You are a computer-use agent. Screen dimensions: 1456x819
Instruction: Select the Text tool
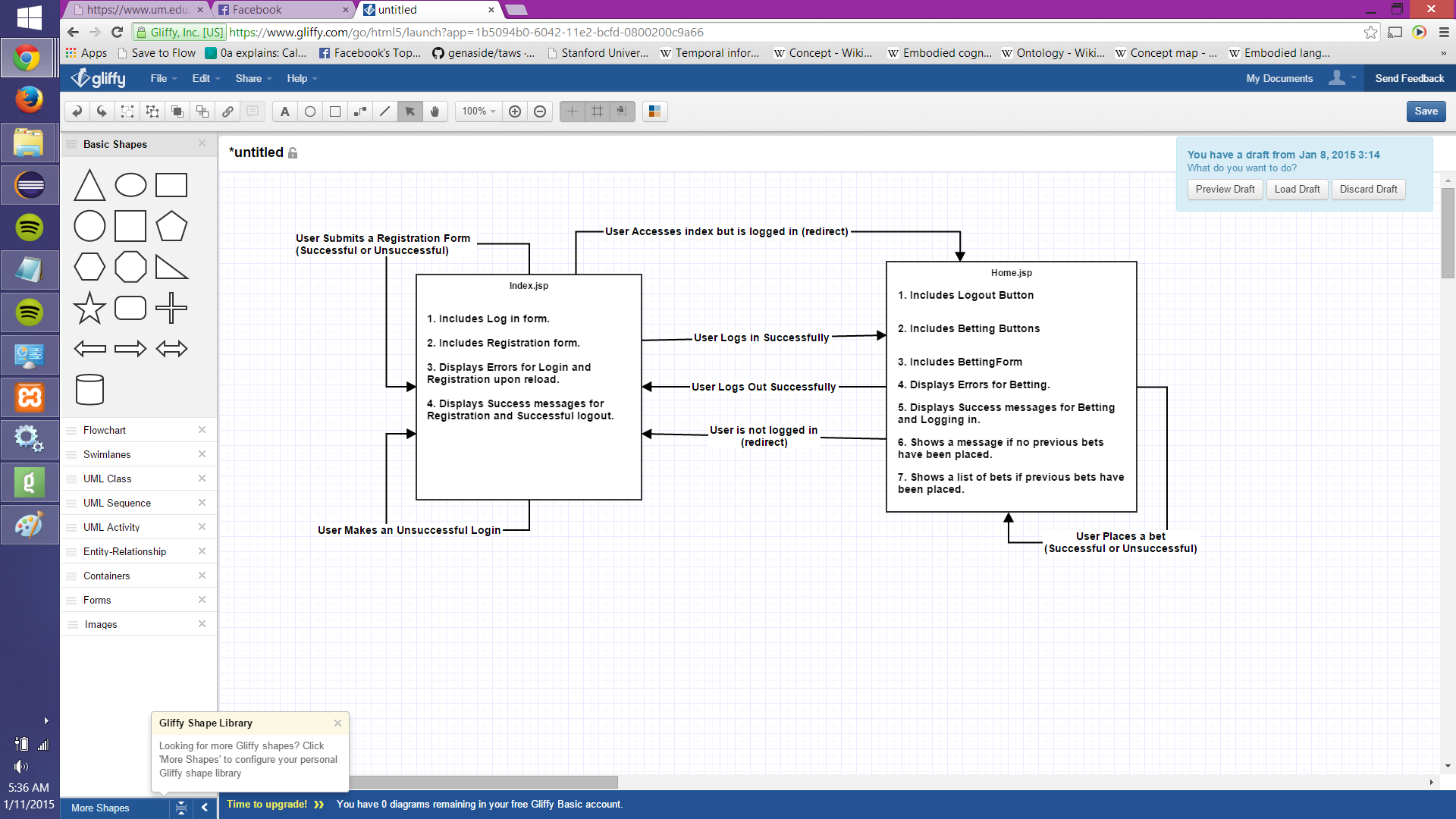[284, 111]
